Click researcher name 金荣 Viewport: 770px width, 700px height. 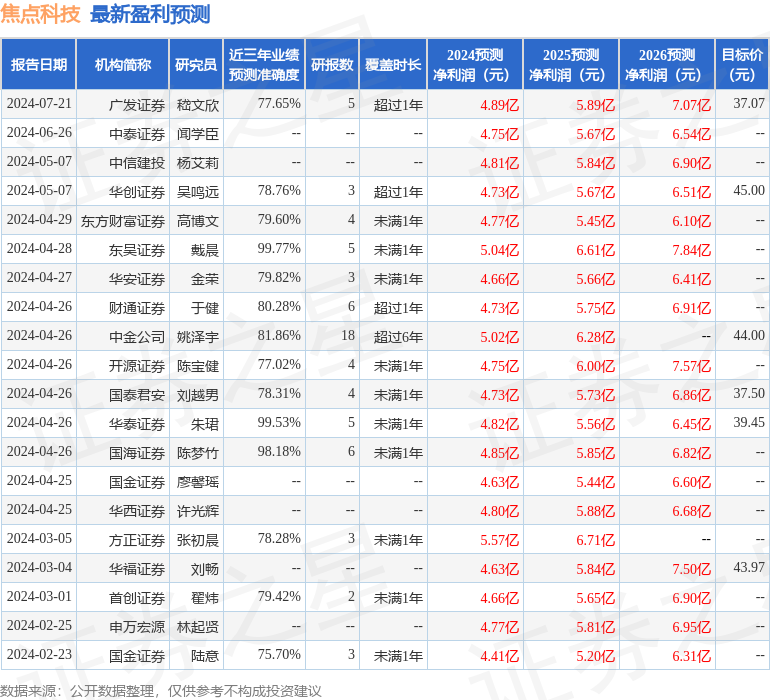click(x=205, y=279)
